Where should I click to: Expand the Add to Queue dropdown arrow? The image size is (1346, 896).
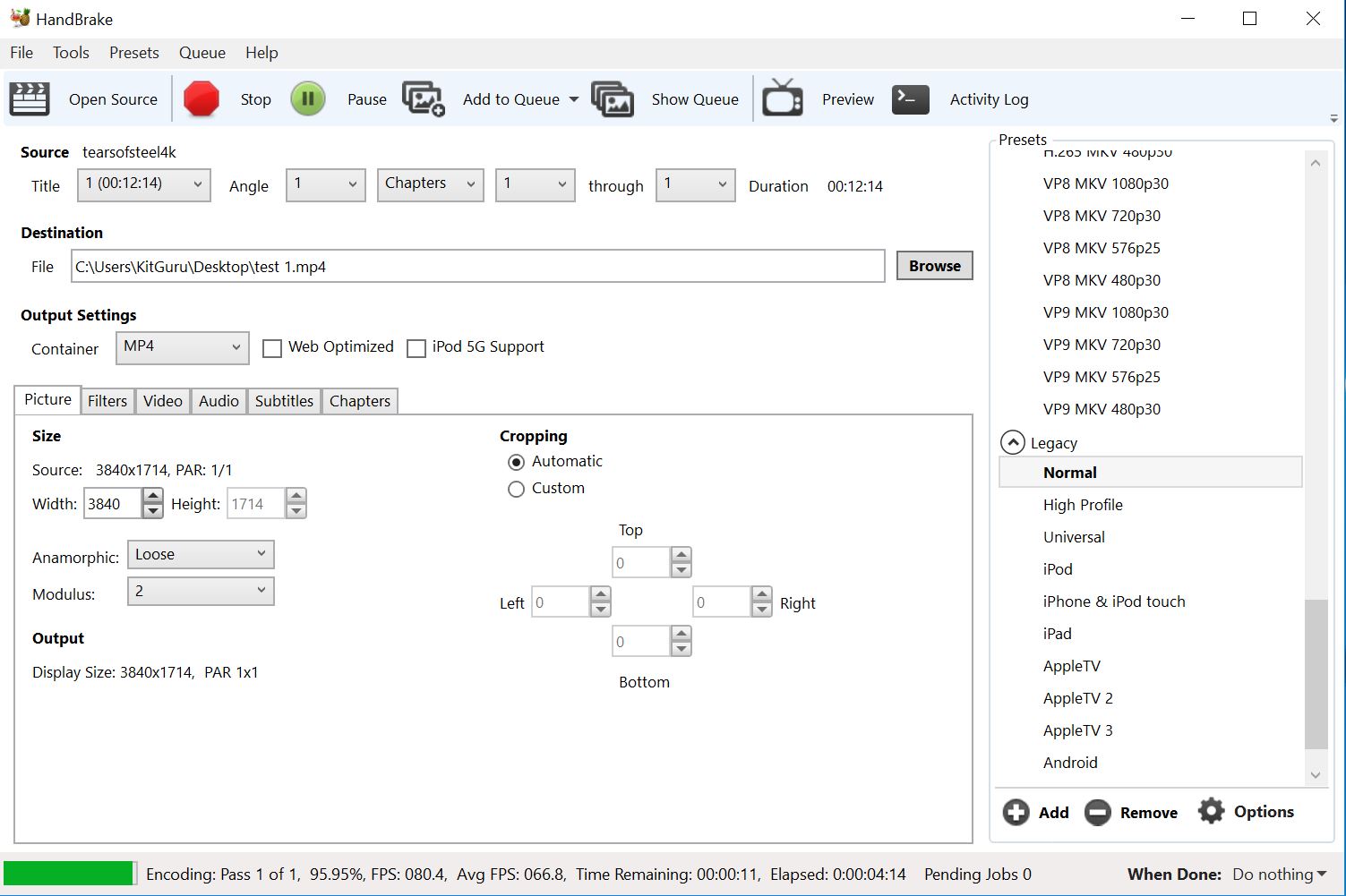pos(574,99)
